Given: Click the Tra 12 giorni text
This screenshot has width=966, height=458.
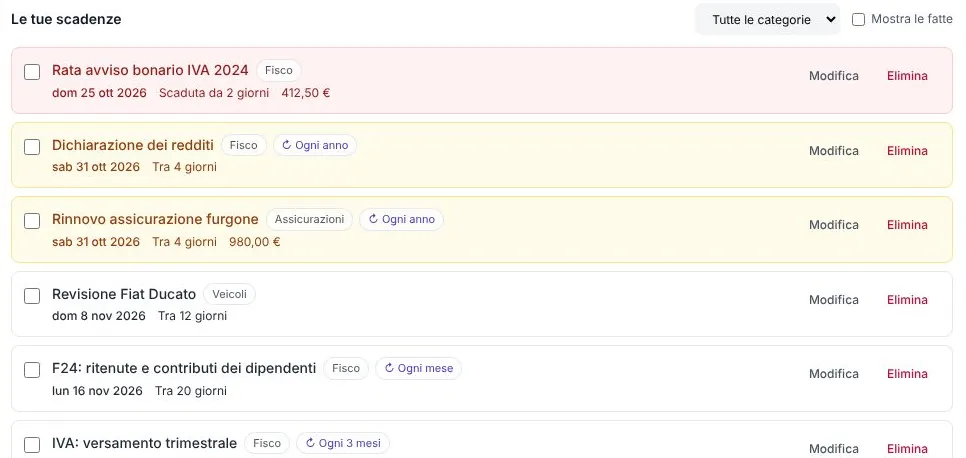Looking at the screenshot, I should (192, 316).
